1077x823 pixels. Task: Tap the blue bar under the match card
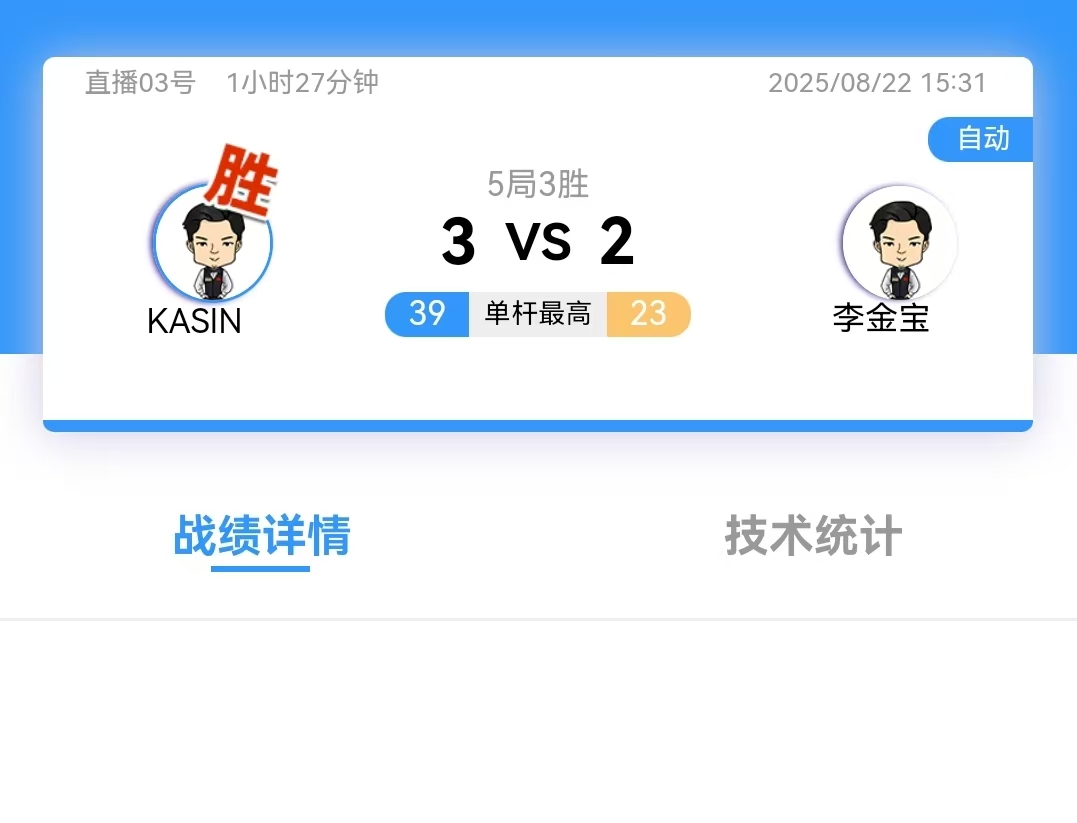pyautogui.click(x=538, y=426)
